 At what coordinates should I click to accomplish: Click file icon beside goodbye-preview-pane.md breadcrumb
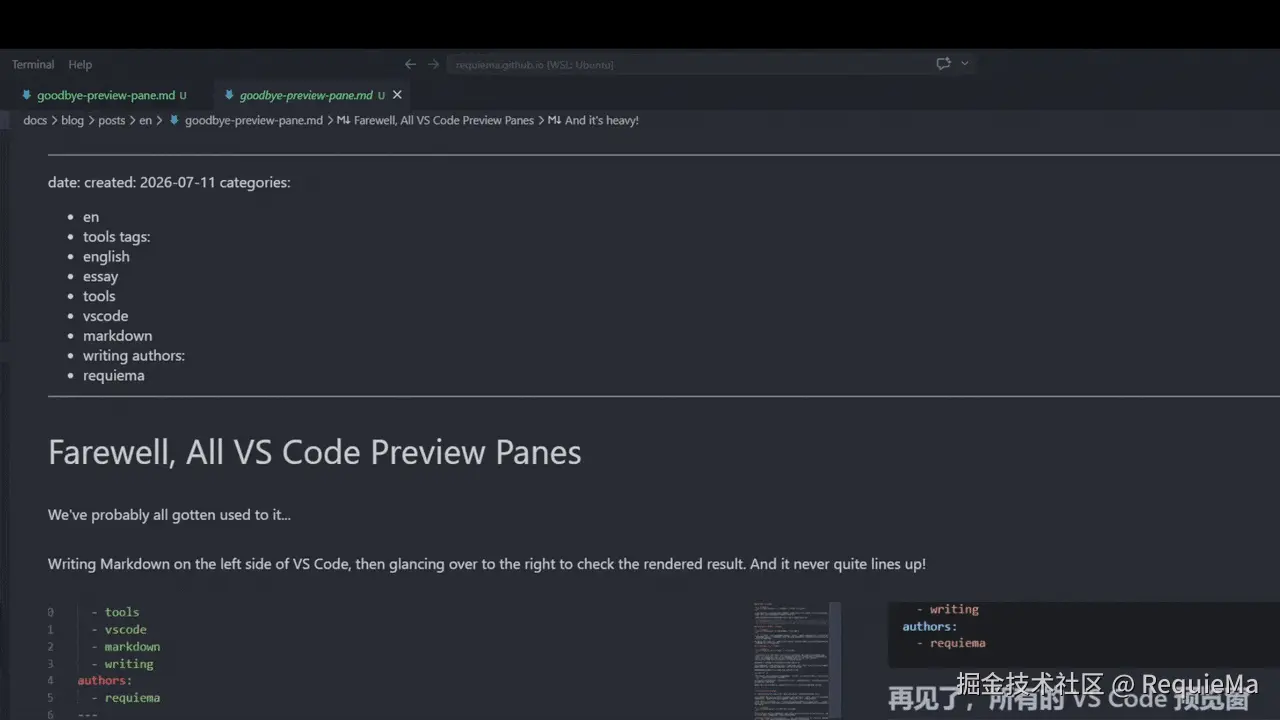coord(174,120)
